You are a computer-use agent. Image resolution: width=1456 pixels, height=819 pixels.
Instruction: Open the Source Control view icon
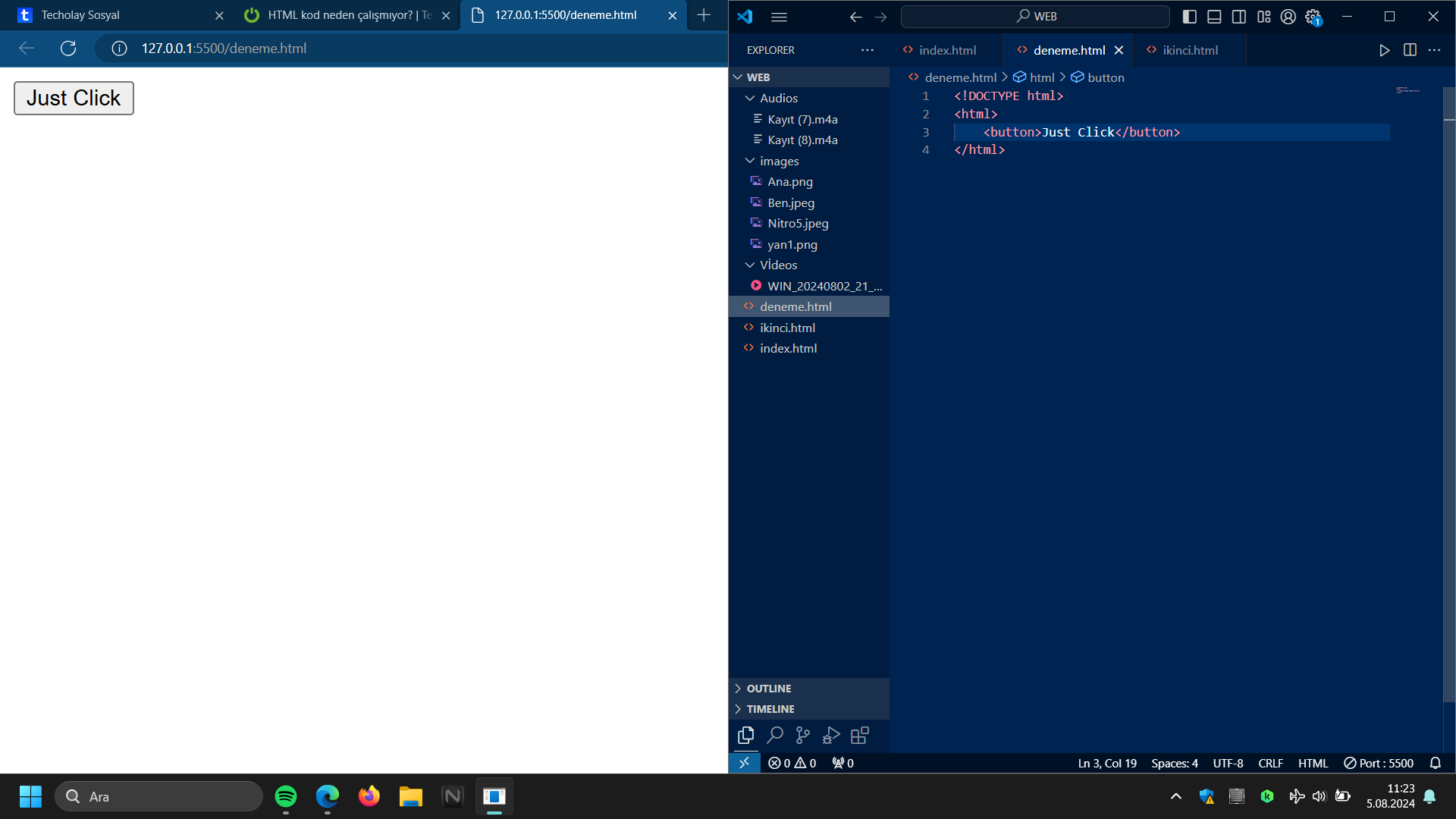pyautogui.click(x=802, y=735)
